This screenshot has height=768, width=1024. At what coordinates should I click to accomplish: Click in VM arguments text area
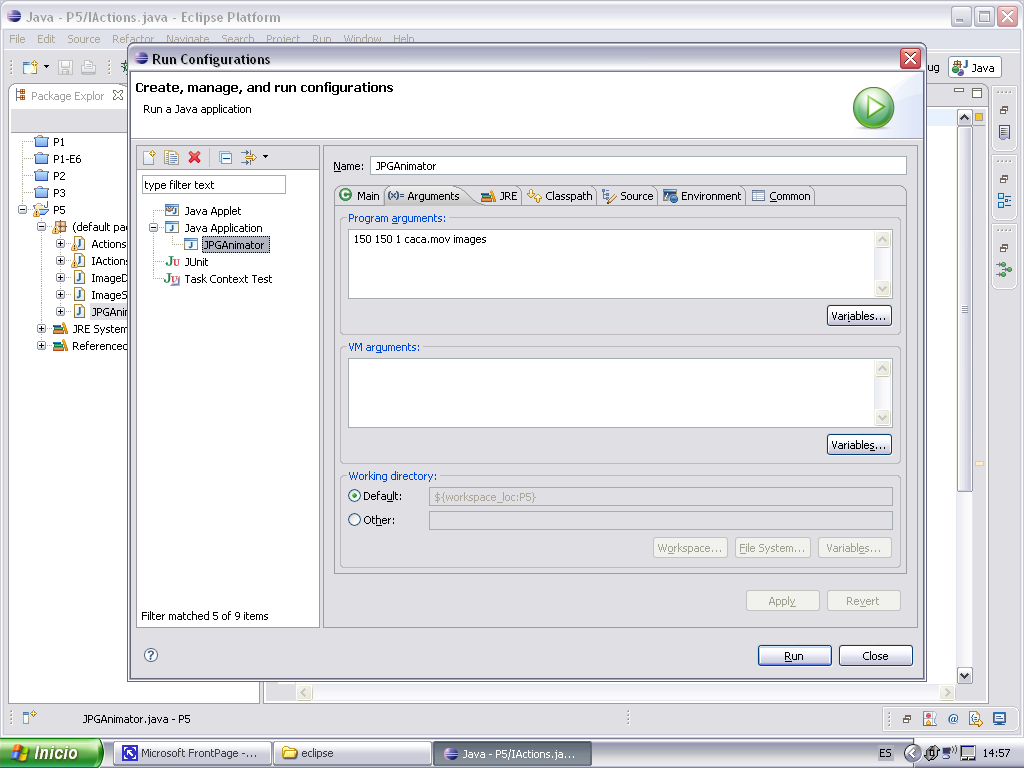[611, 393]
